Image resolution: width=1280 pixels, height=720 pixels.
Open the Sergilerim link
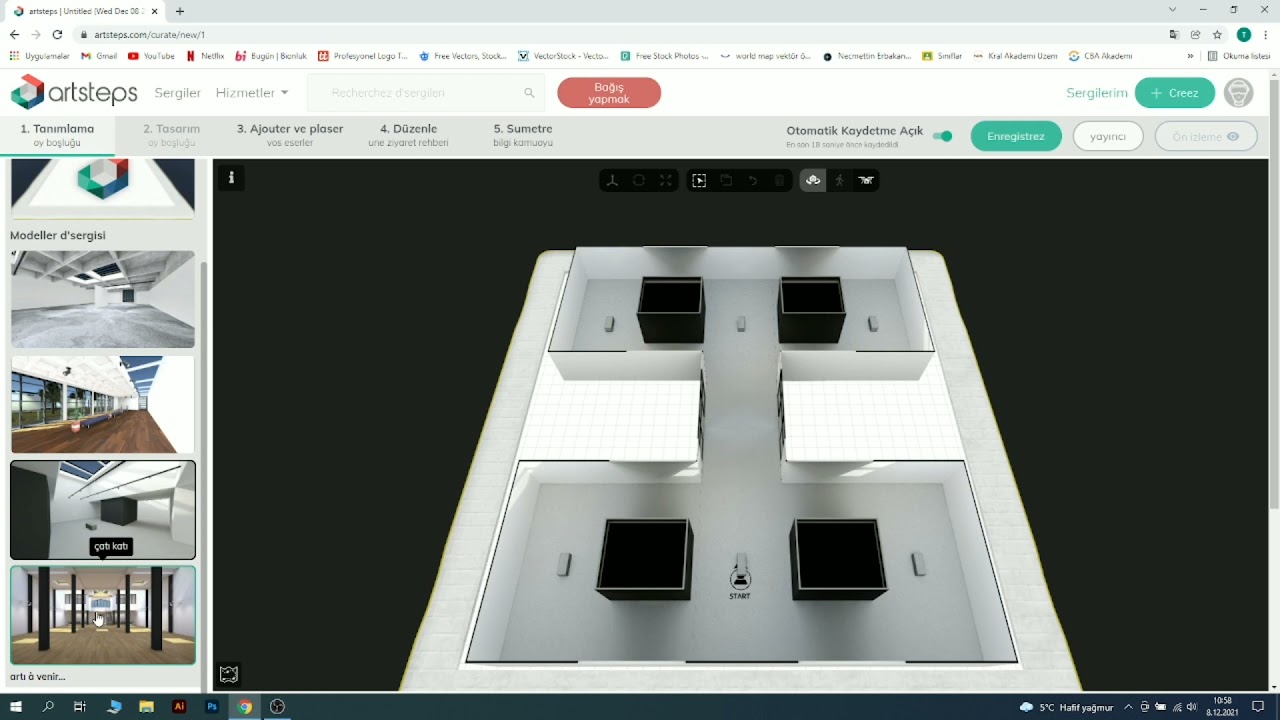tap(1097, 92)
